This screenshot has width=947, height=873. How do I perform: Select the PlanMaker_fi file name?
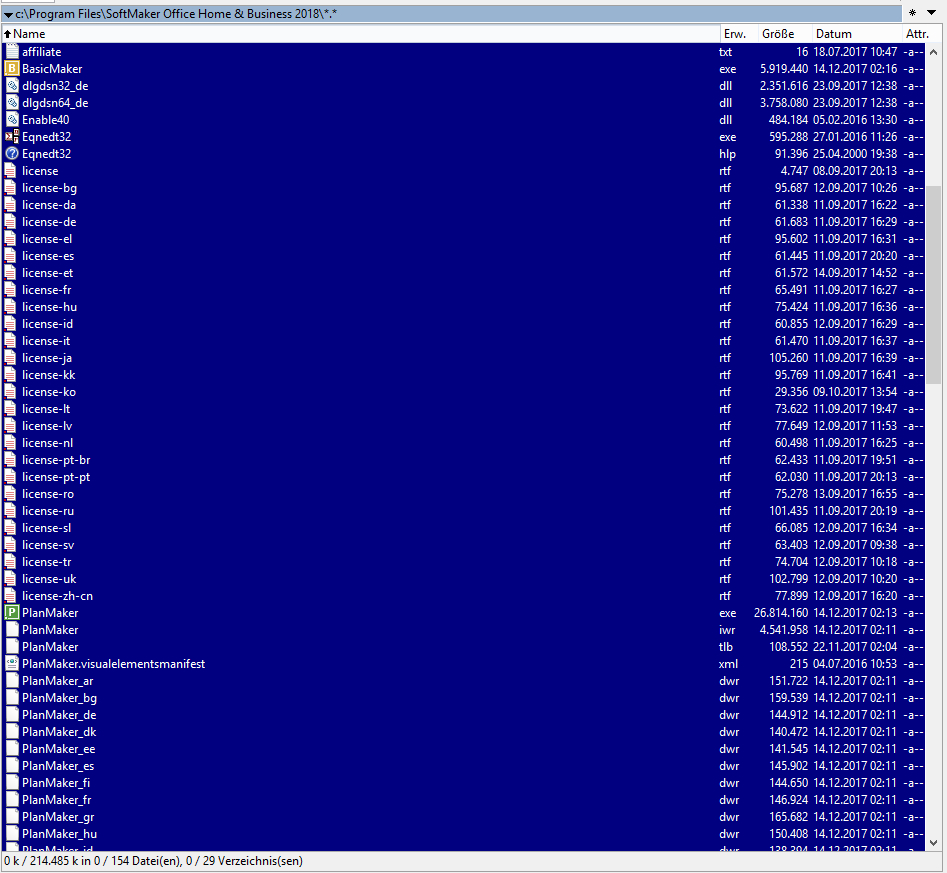tap(56, 783)
